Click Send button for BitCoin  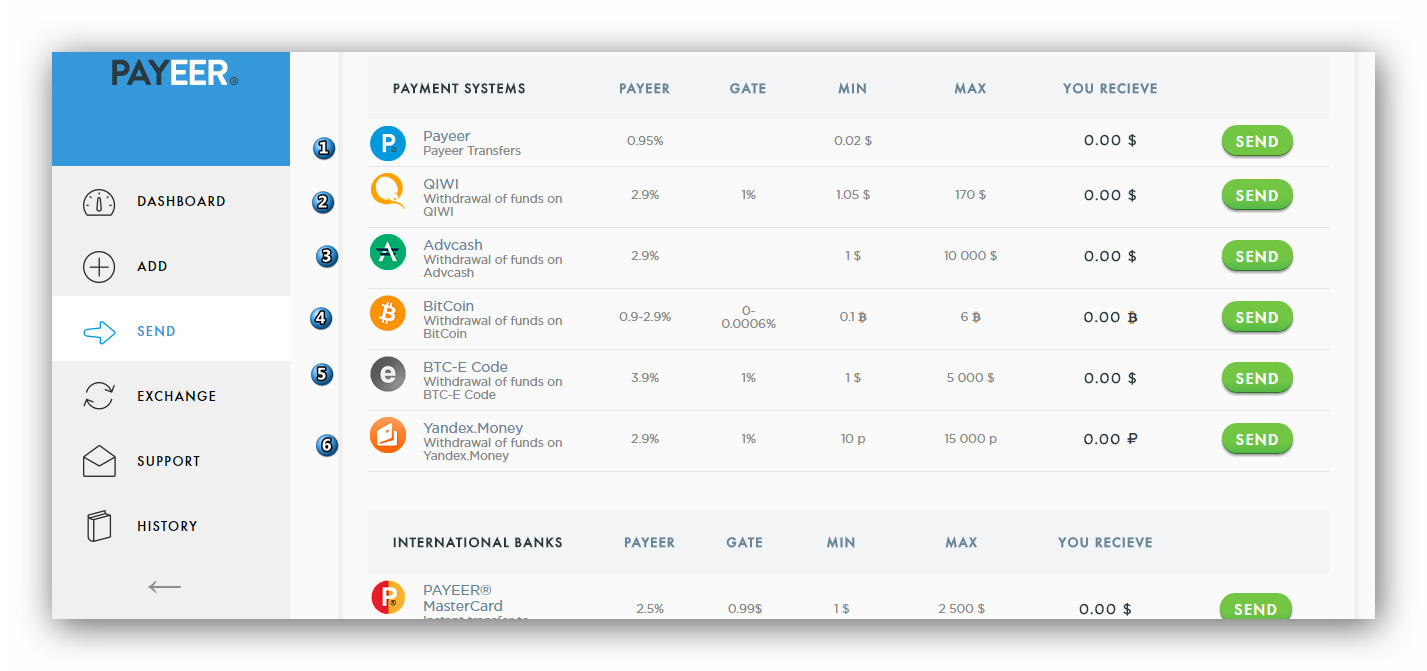tap(1257, 317)
